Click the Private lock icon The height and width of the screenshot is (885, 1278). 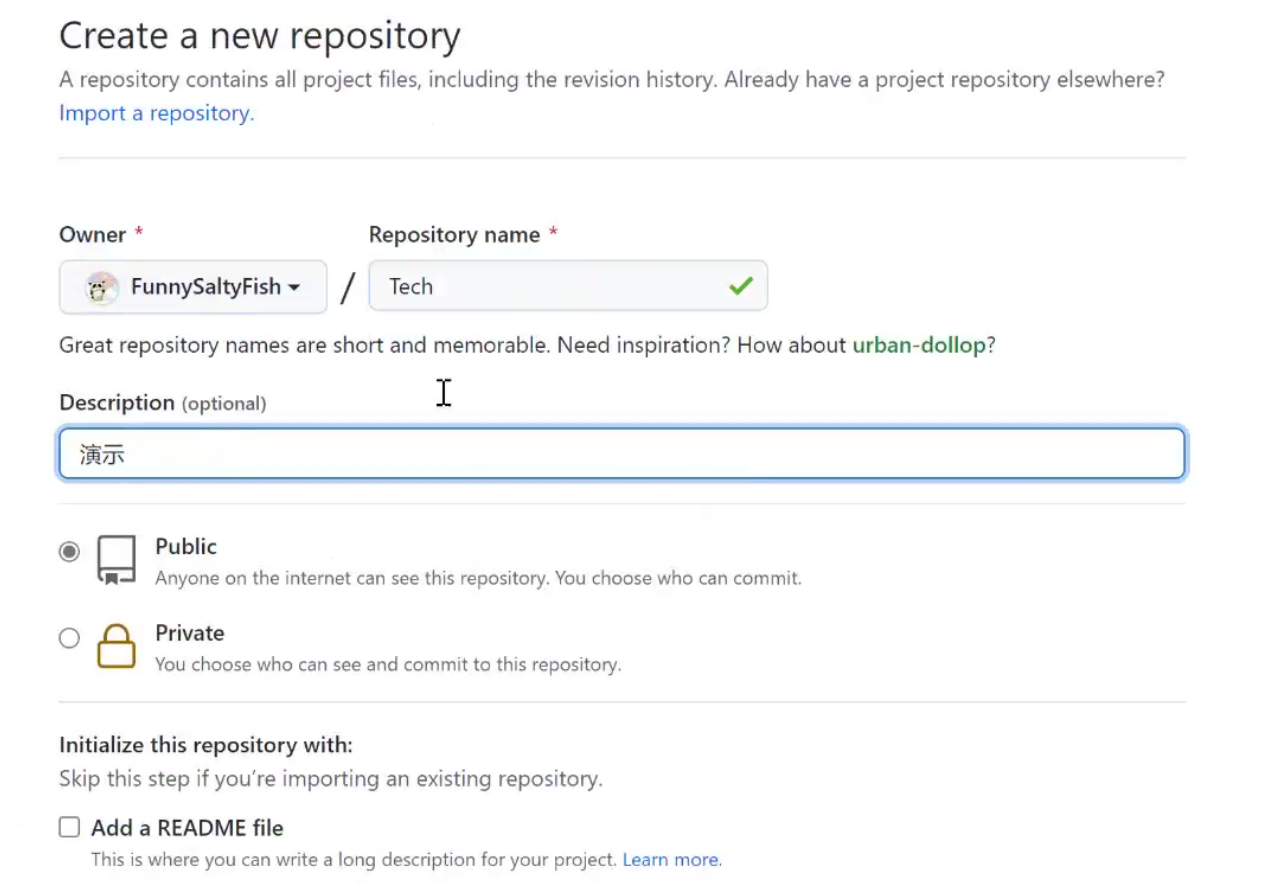[x=116, y=646]
